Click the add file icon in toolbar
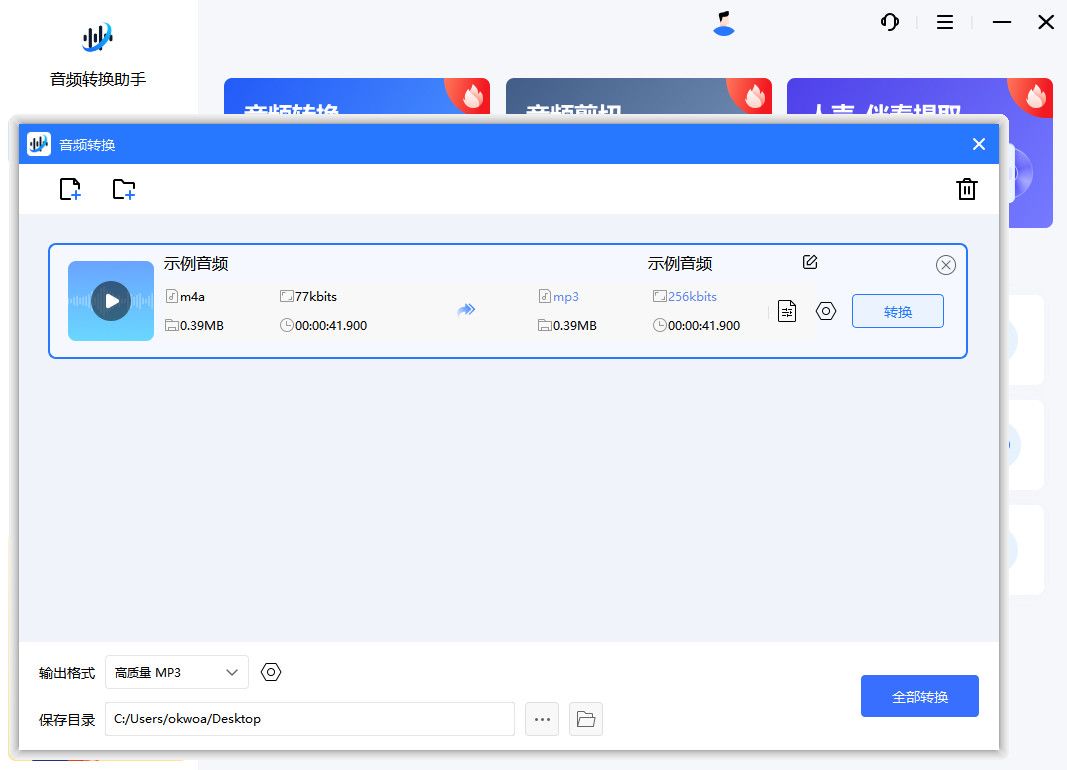The width and height of the screenshot is (1067, 770). point(70,189)
